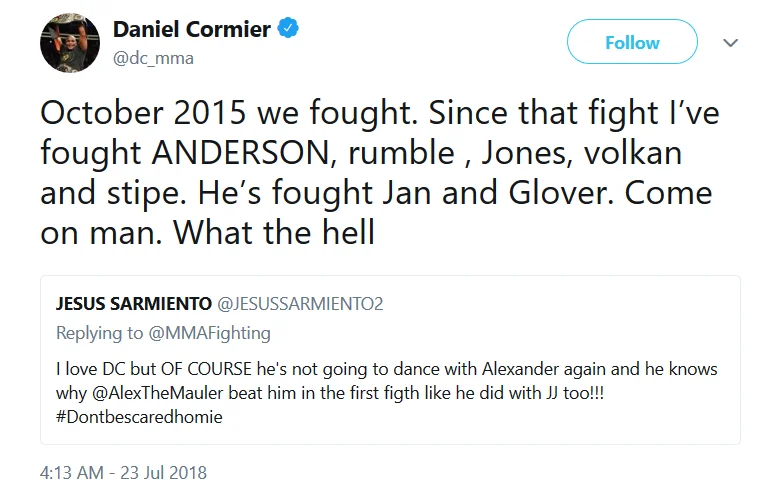Click the @dc_mma handle
781x482 pixels.
pyautogui.click(x=153, y=57)
